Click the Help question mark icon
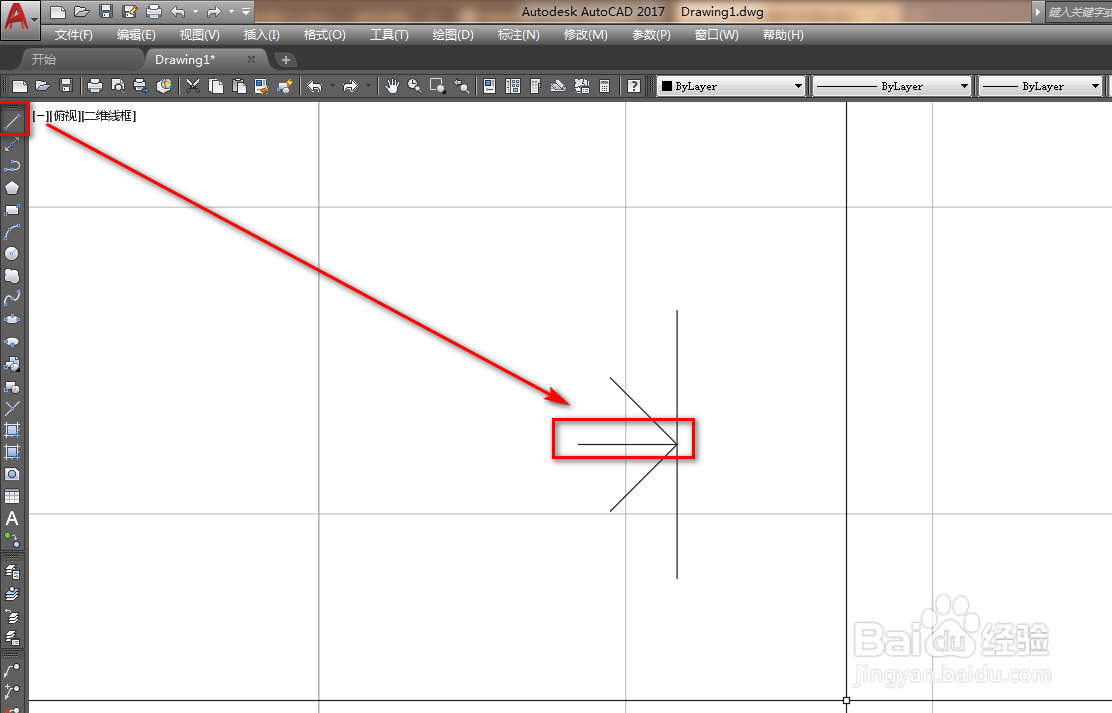Image resolution: width=1112 pixels, height=713 pixels. pos(633,87)
